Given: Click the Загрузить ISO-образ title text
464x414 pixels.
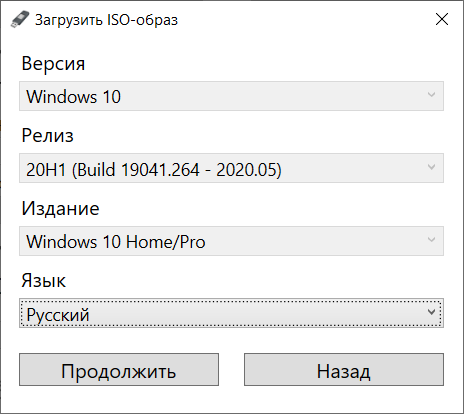Looking at the screenshot, I should point(107,20).
